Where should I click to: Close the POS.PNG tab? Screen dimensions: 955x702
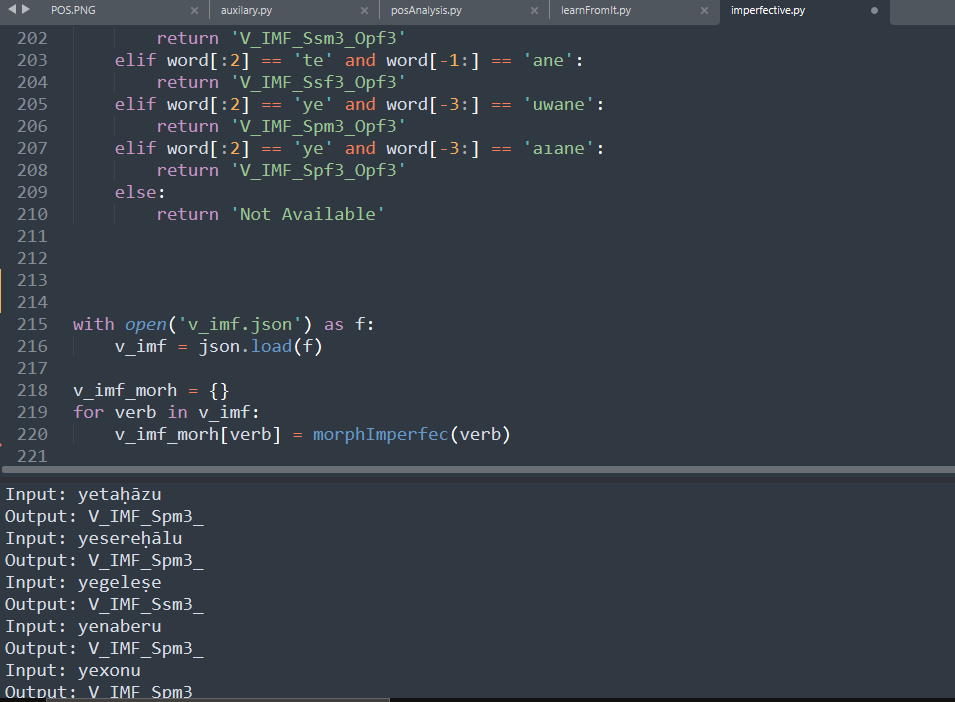tap(194, 11)
